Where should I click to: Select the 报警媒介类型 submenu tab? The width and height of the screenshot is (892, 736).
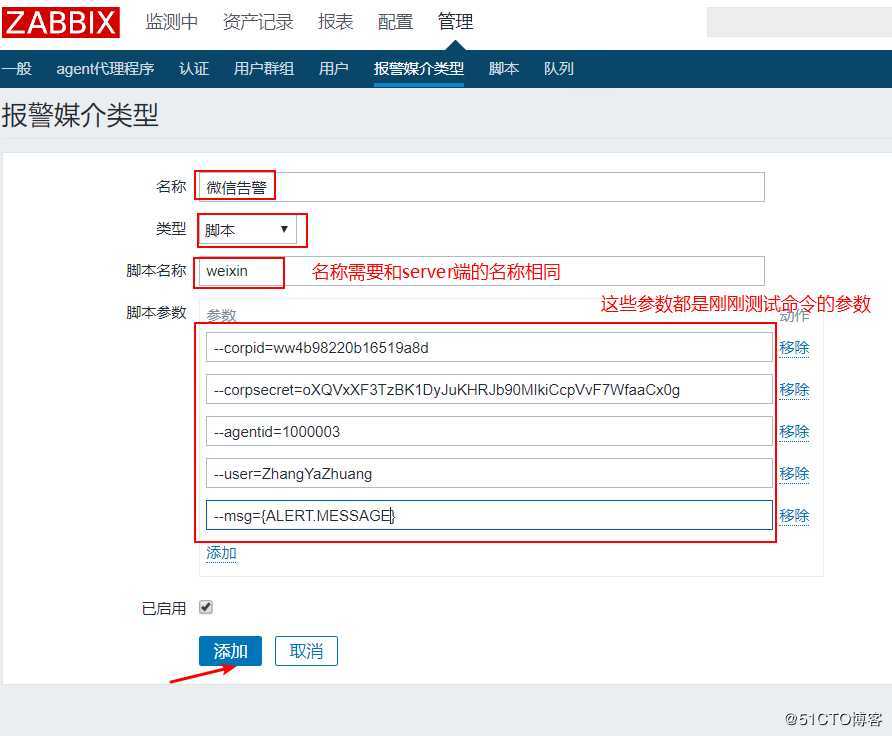pos(419,69)
